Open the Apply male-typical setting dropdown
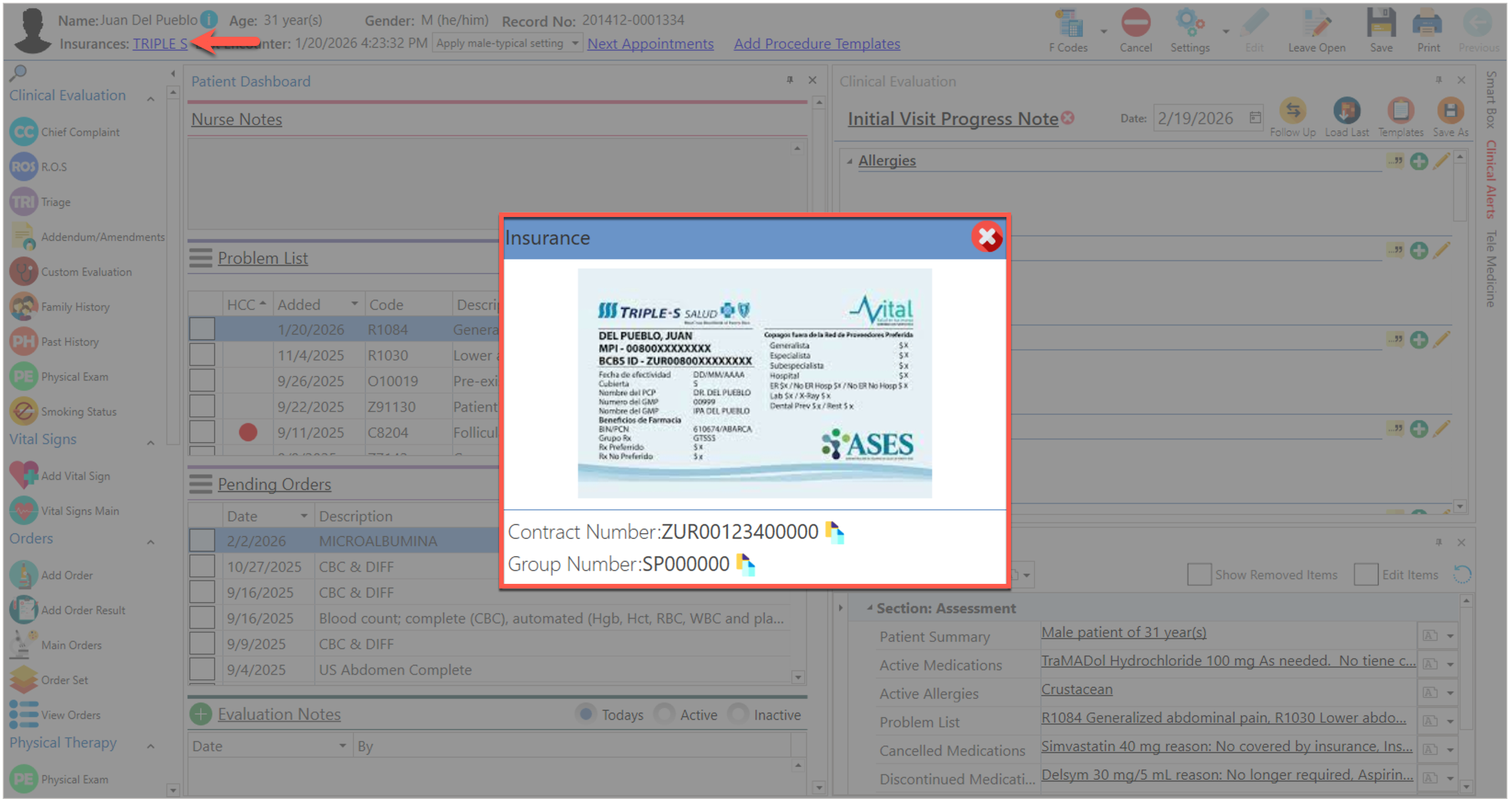The height and width of the screenshot is (799, 1512). click(574, 43)
